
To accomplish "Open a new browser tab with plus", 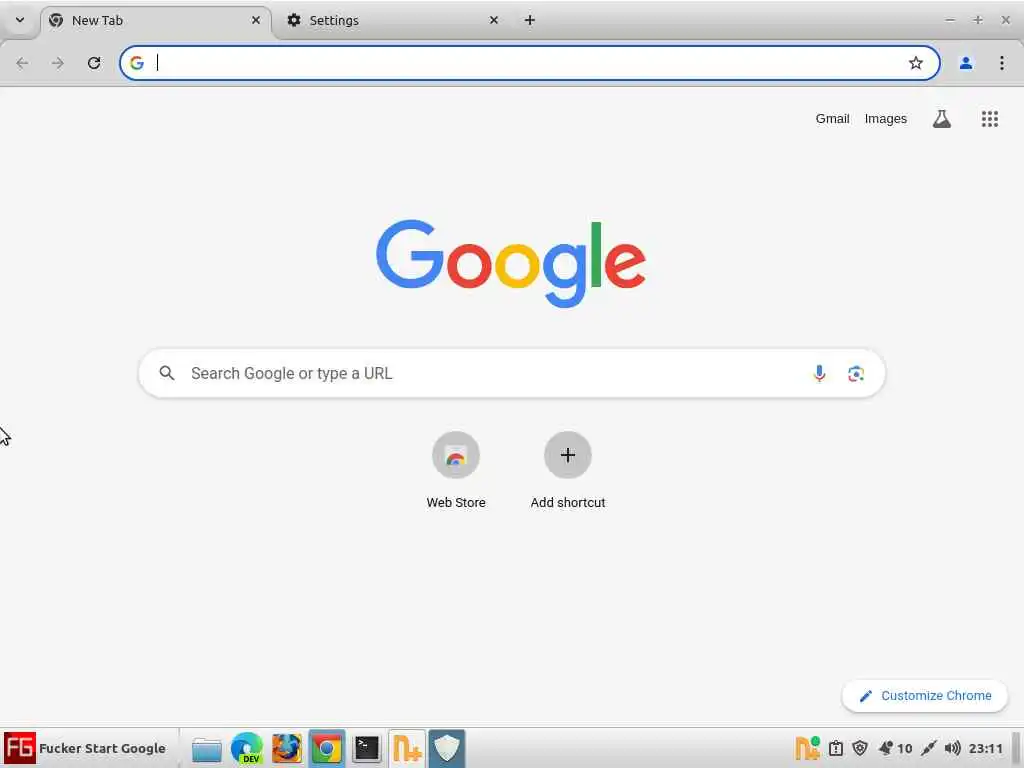I will pyautogui.click(x=530, y=20).
